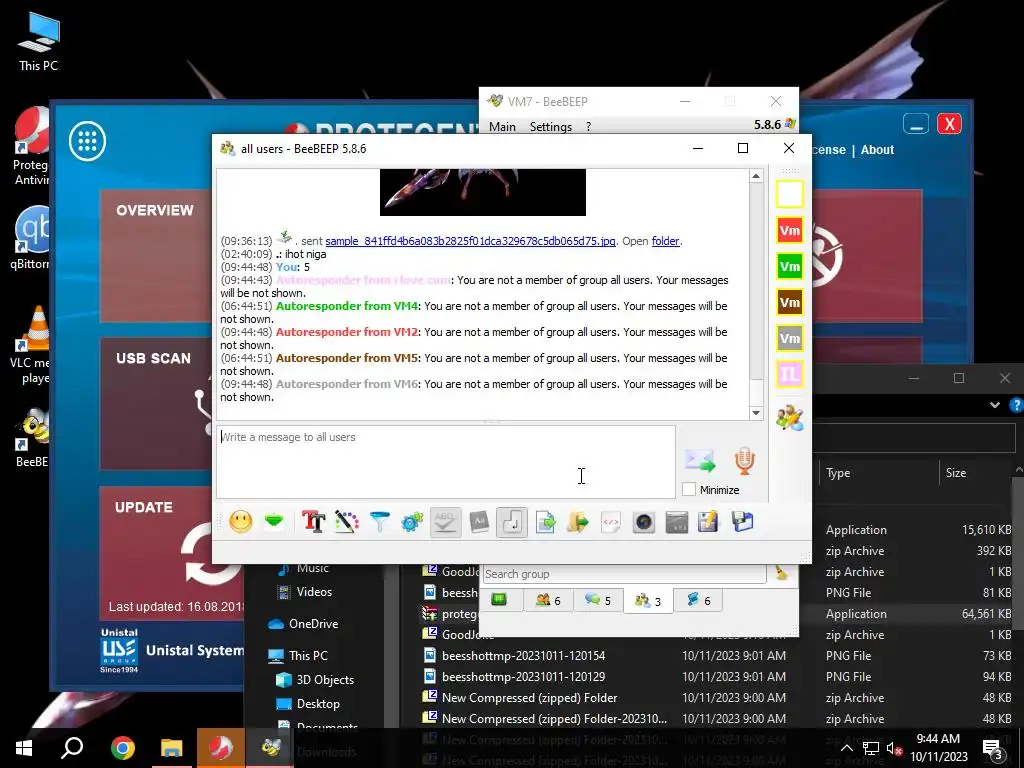Sort by Size column in File Explorer
This screenshot has height=768, width=1024.
(x=955, y=473)
